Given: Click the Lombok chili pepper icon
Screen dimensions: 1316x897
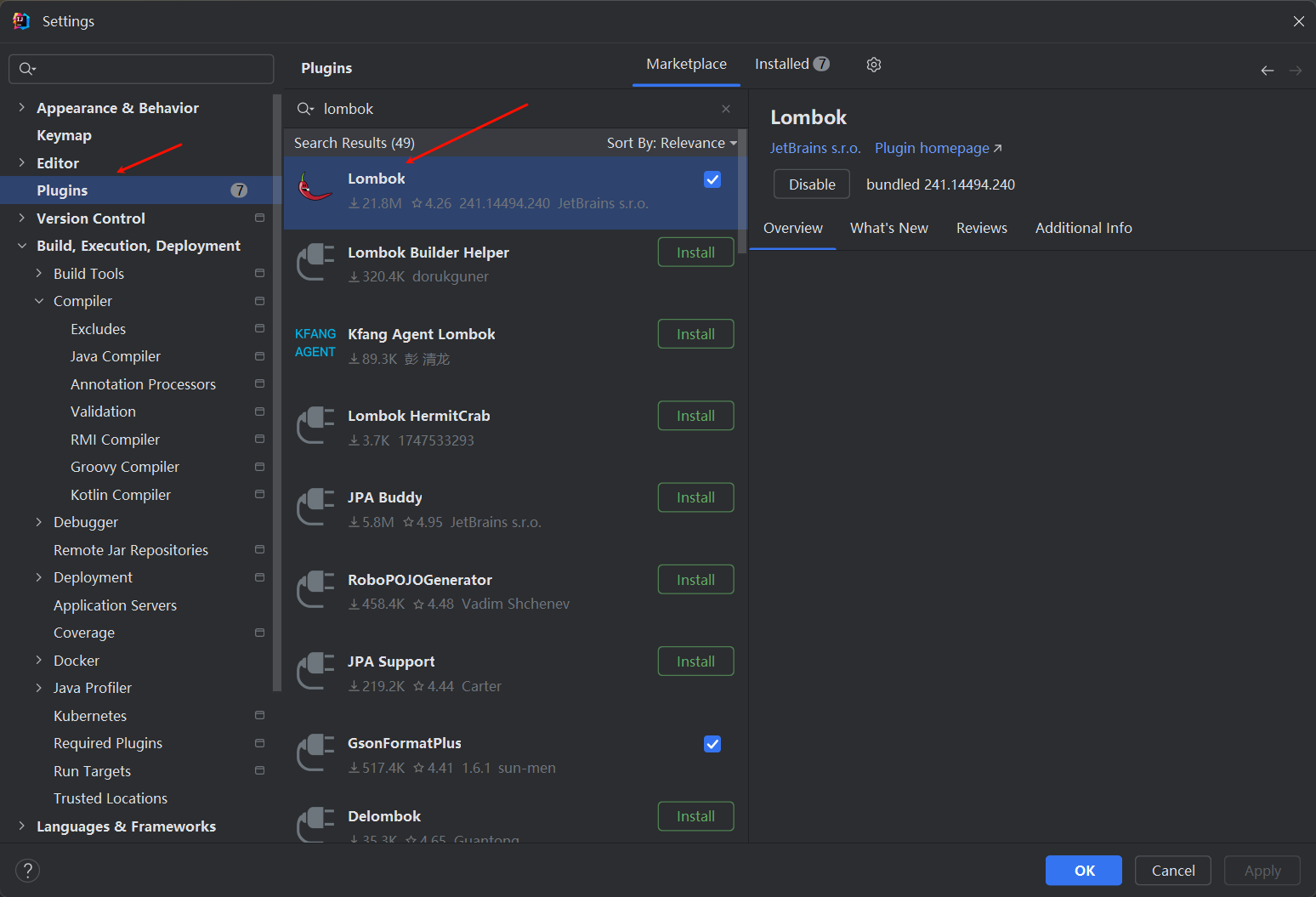Looking at the screenshot, I should click(315, 186).
